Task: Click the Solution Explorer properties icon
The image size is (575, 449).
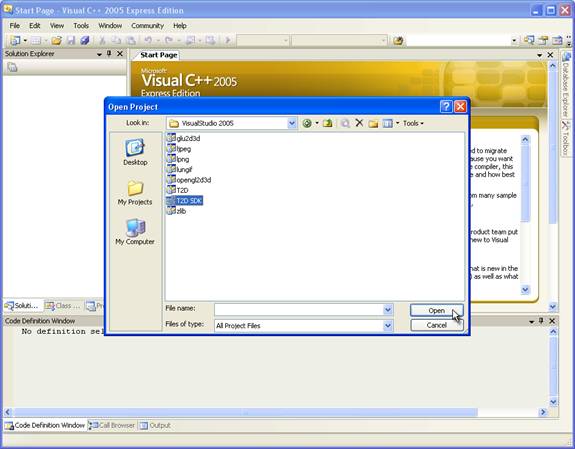Action: pyautogui.click(x=12, y=67)
